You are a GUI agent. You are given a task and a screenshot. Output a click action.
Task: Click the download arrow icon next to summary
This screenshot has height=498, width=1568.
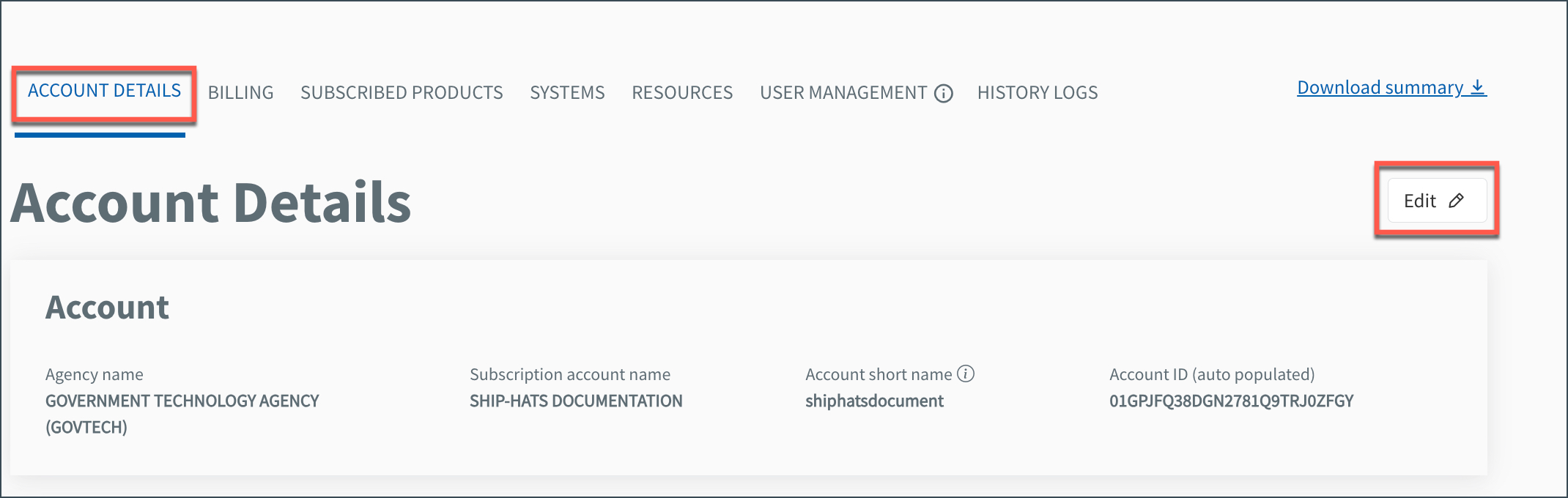(1478, 88)
